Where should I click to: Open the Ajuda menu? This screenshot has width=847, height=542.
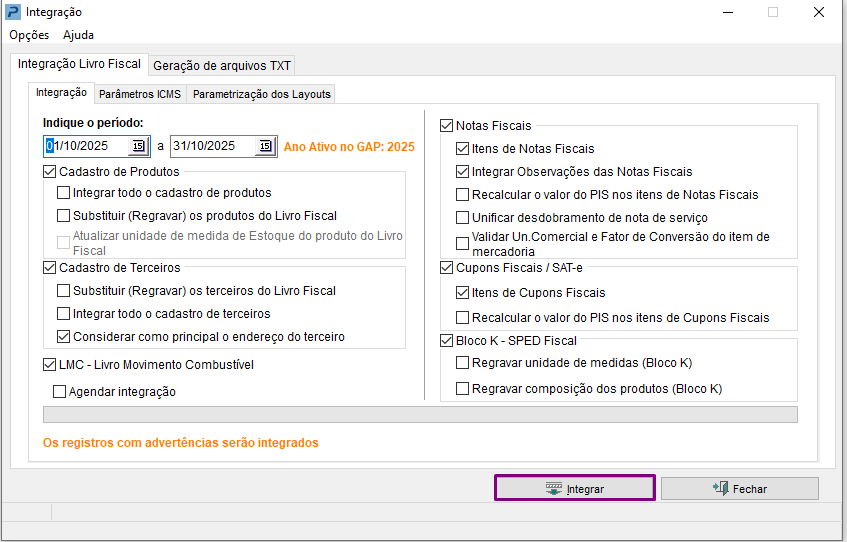point(78,35)
